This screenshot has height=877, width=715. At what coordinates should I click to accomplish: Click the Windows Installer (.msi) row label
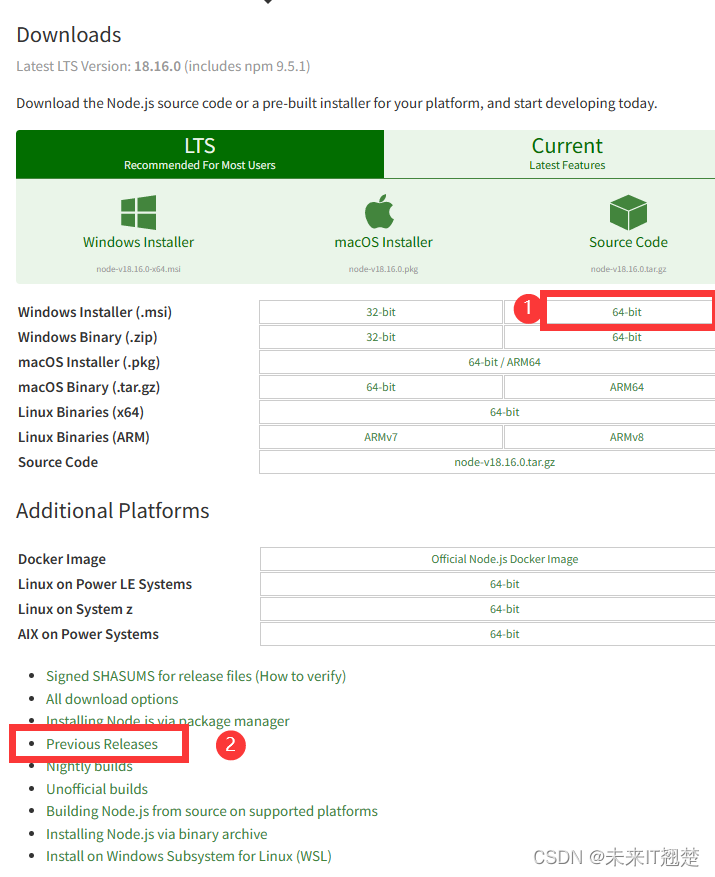[x=95, y=312]
